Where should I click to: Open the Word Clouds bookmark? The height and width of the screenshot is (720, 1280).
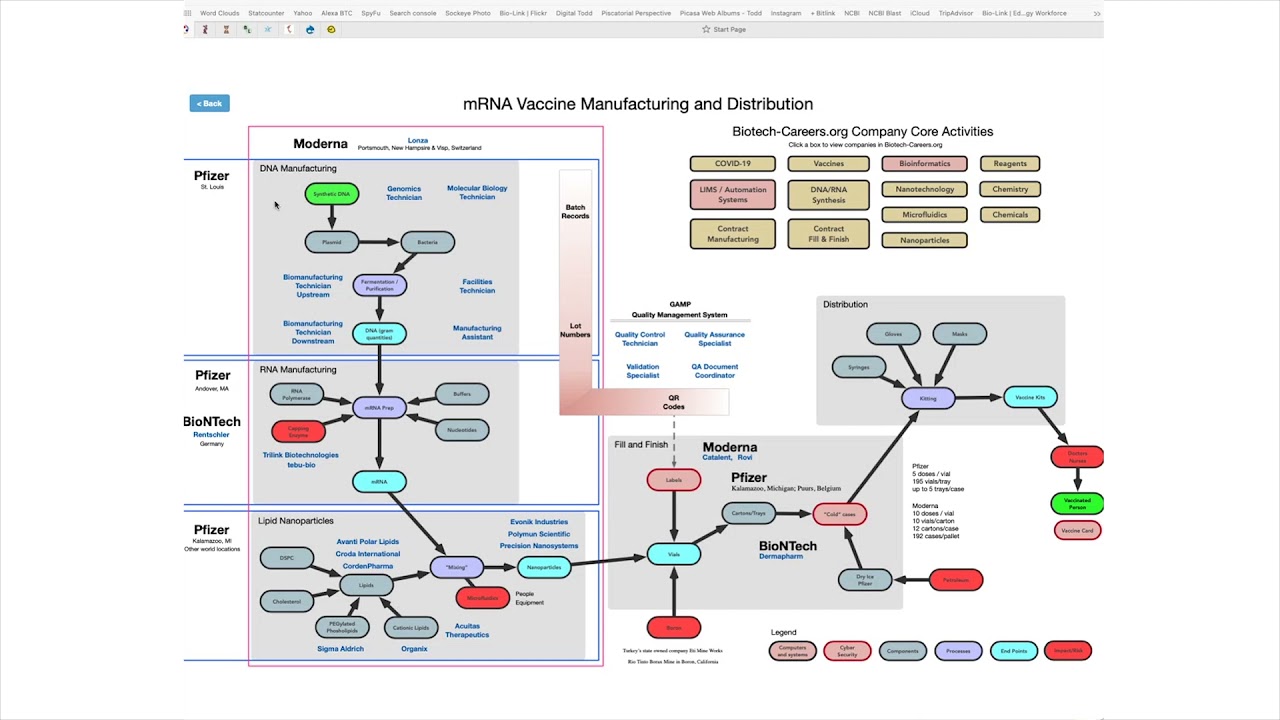pos(220,13)
